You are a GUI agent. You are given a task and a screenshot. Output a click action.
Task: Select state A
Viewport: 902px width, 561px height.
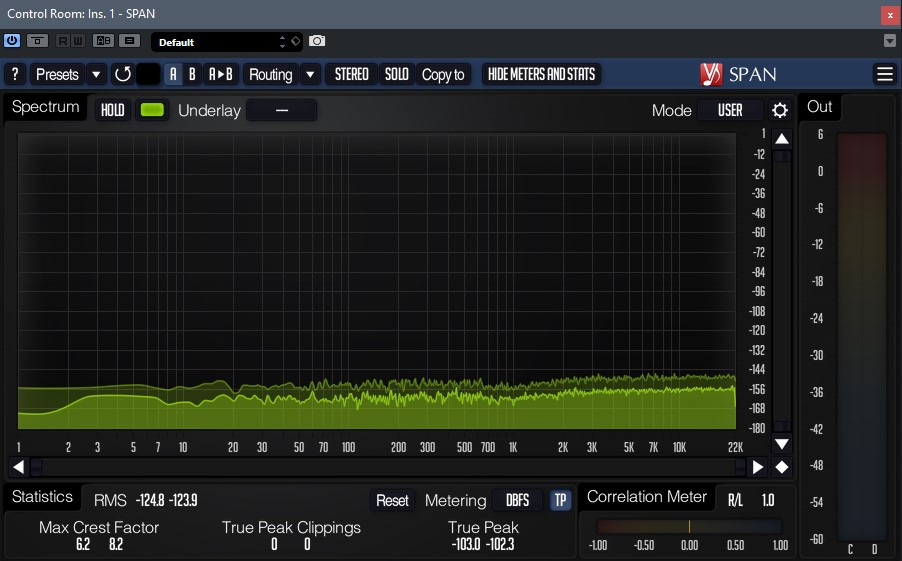pyautogui.click(x=173, y=74)
